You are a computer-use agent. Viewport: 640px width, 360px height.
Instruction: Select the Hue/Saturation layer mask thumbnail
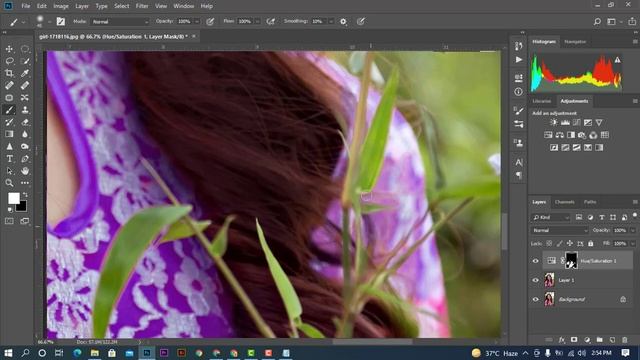pos(571,260)
